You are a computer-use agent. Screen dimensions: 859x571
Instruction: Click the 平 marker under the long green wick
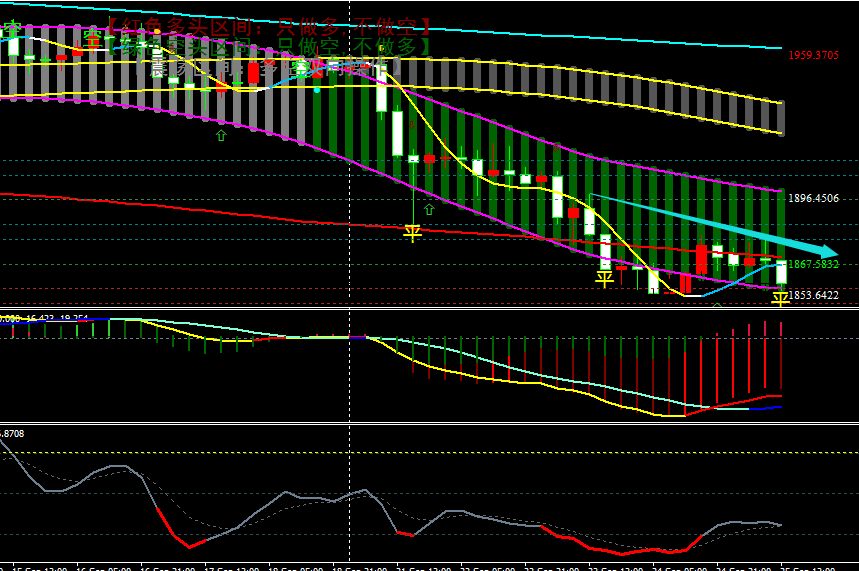(413, 233)
